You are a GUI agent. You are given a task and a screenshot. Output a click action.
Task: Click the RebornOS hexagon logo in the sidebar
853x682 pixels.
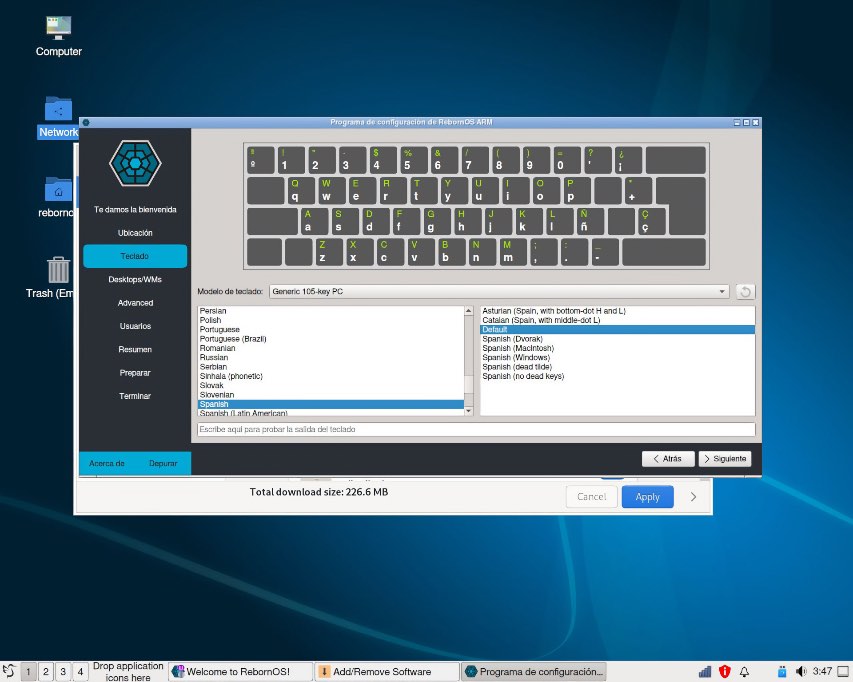click(135, 163)
